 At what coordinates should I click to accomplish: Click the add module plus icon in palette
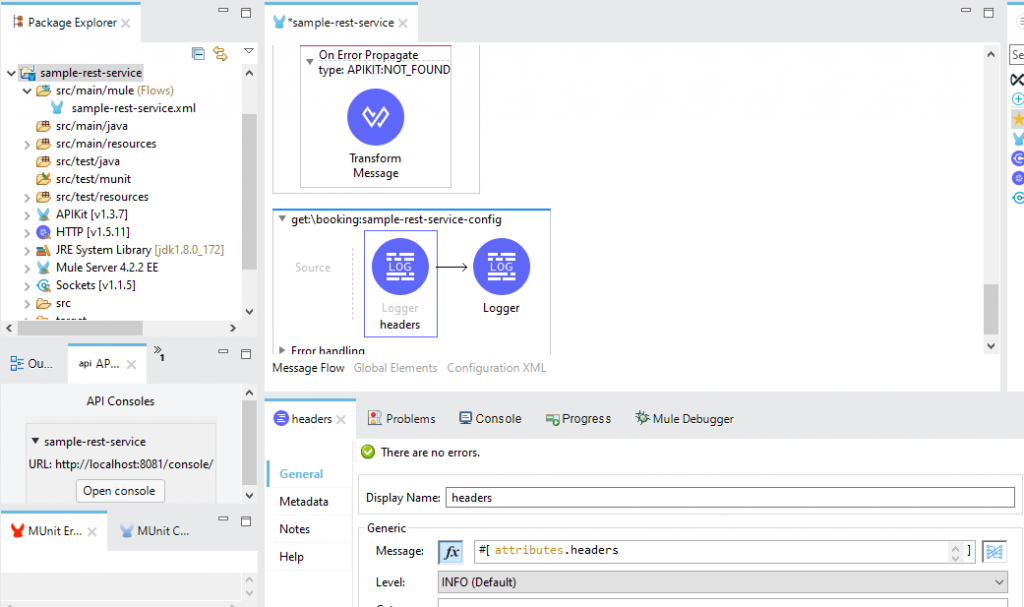coord(1017,99)
